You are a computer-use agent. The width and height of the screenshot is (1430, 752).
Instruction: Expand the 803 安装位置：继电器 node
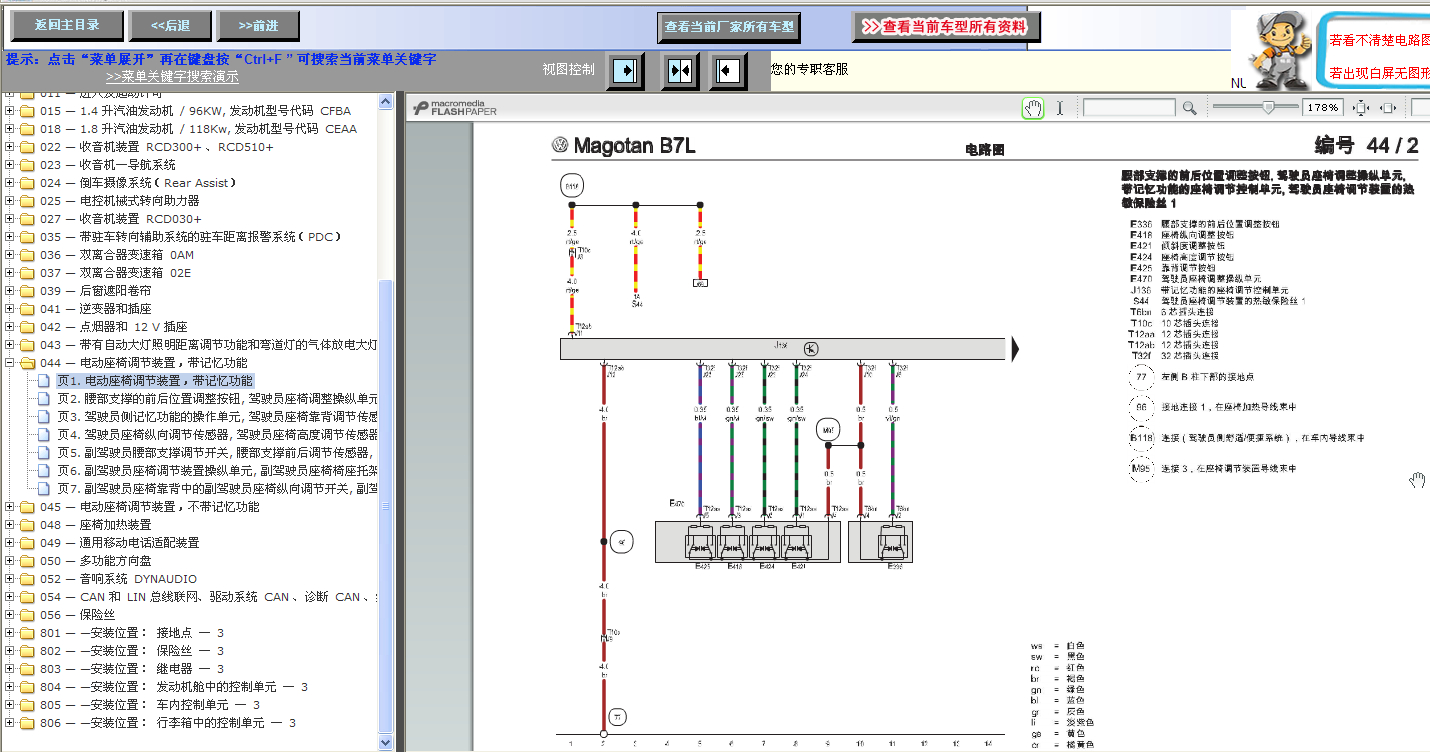point(9,669)
